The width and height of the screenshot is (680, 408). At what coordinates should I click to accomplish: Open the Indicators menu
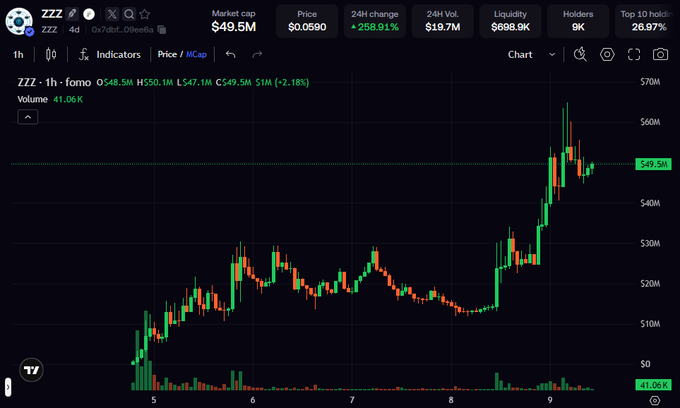[x=110, y=55]
